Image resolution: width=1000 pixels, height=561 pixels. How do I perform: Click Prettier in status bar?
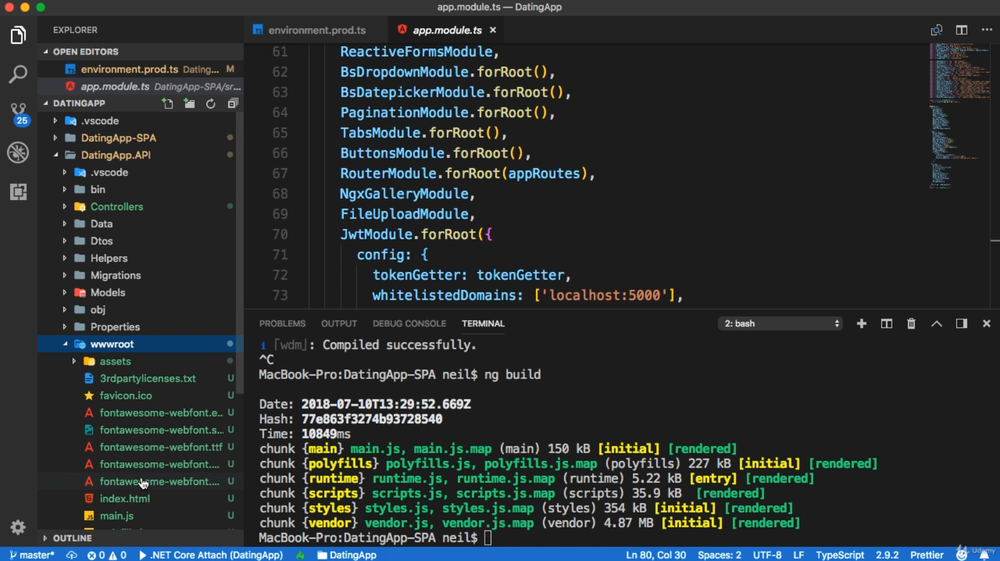pyautogui.click(x=927, y=555)
